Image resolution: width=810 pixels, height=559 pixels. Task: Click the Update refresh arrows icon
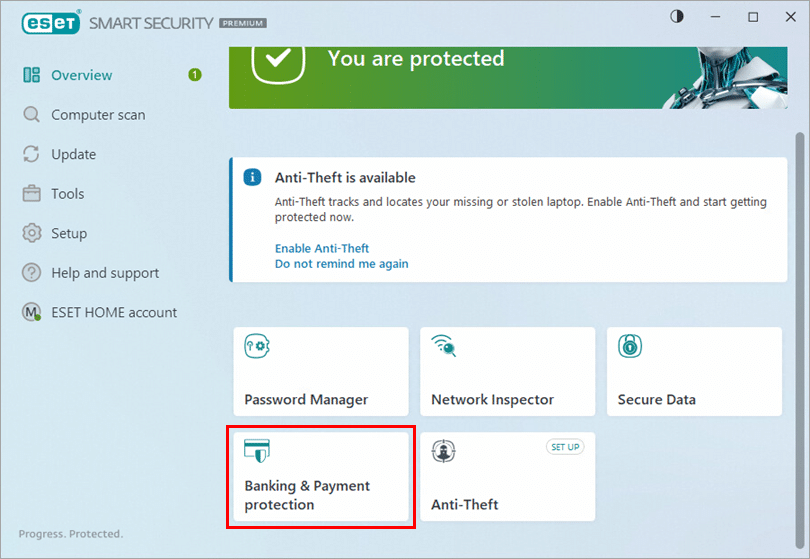[x=31, y=154]
